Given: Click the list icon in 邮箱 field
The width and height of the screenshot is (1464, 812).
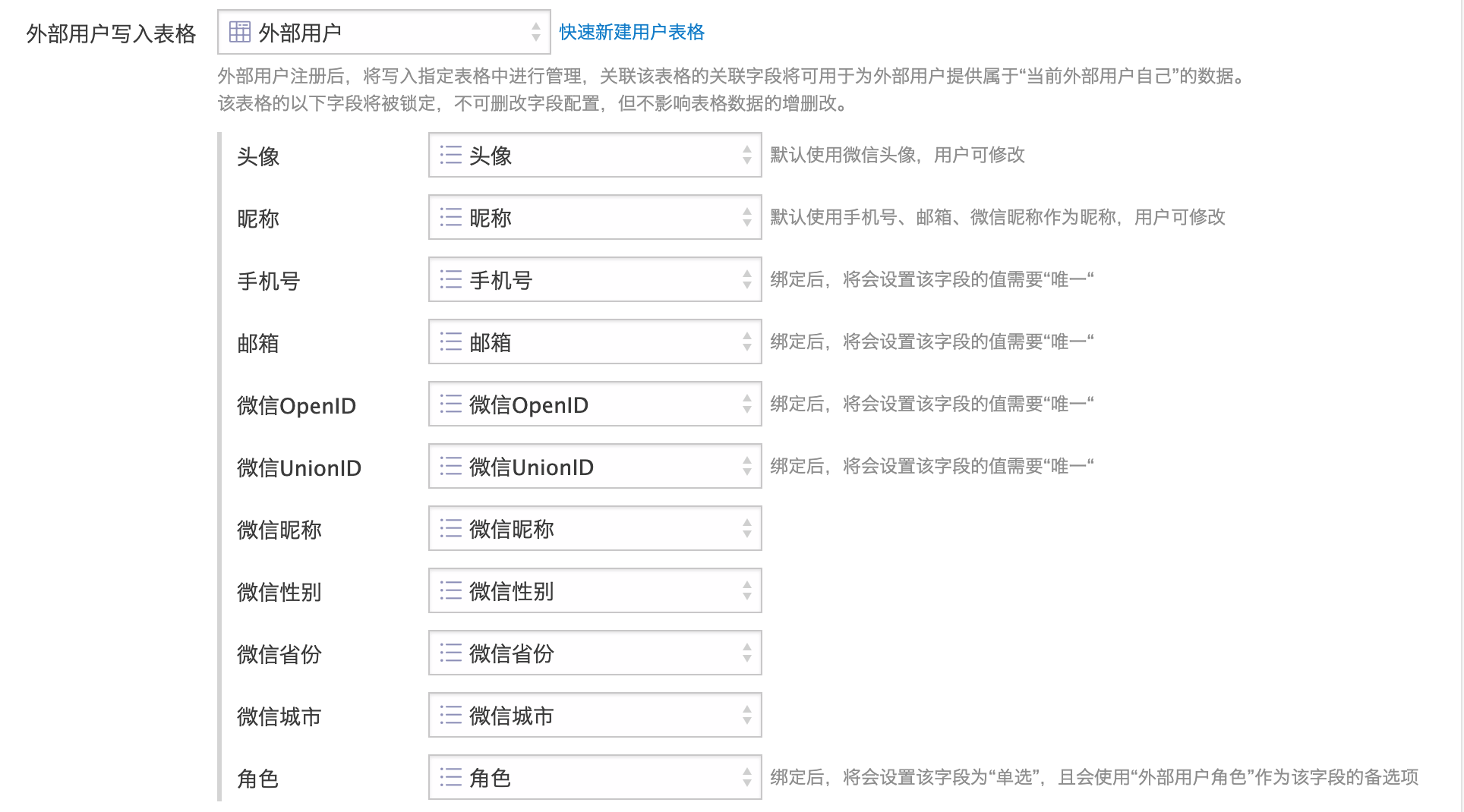Looking at the screenshot, I should pyautogui.click(x=451, y=342).
